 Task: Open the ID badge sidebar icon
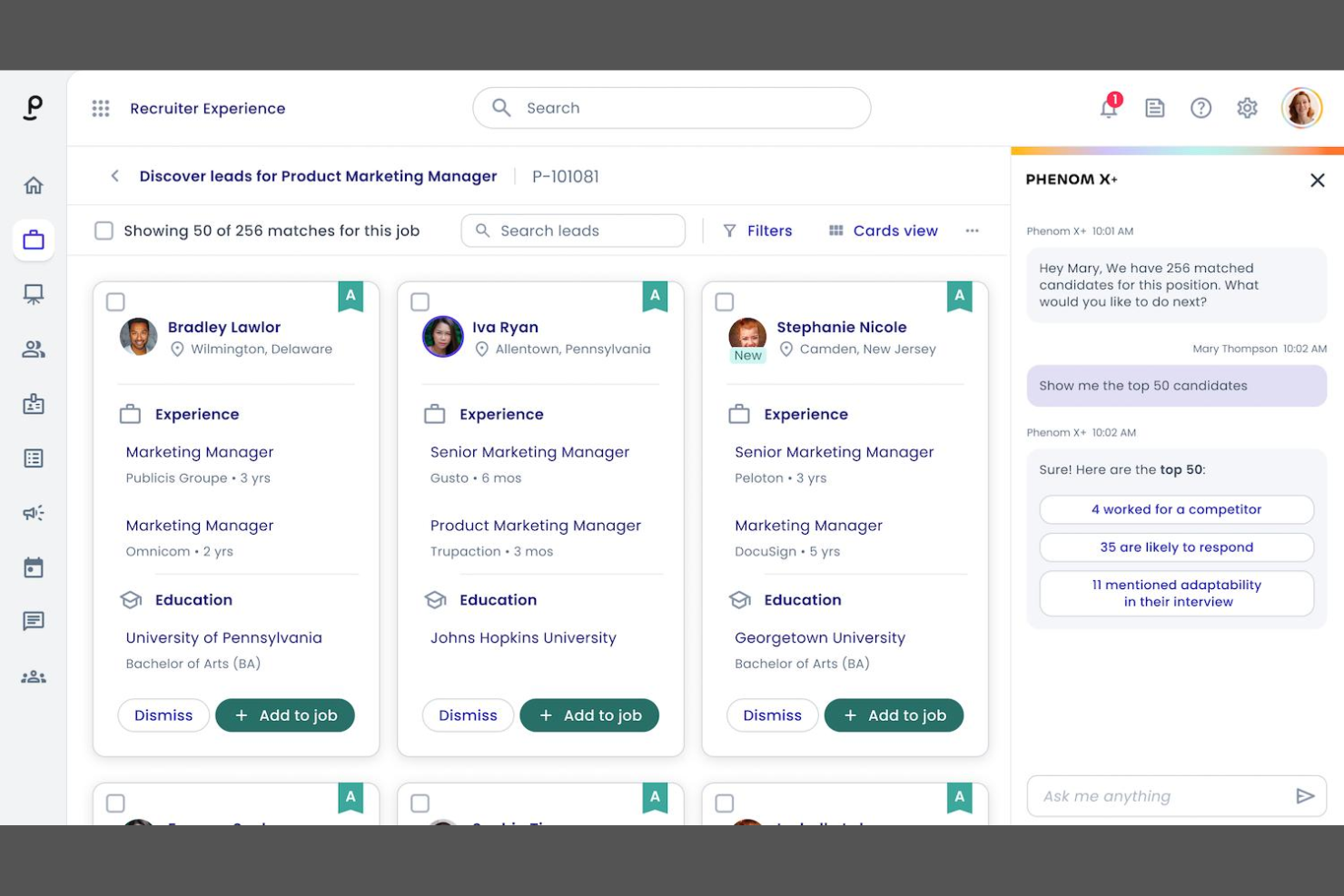pos(34,404)
